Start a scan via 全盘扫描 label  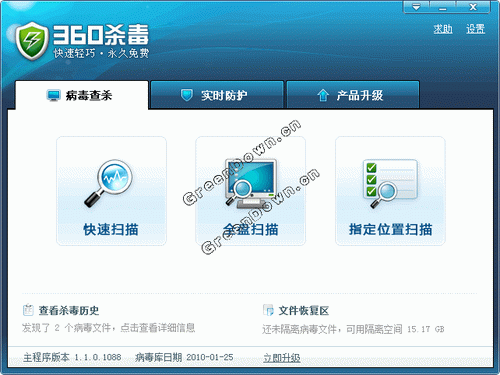point(251,229)
